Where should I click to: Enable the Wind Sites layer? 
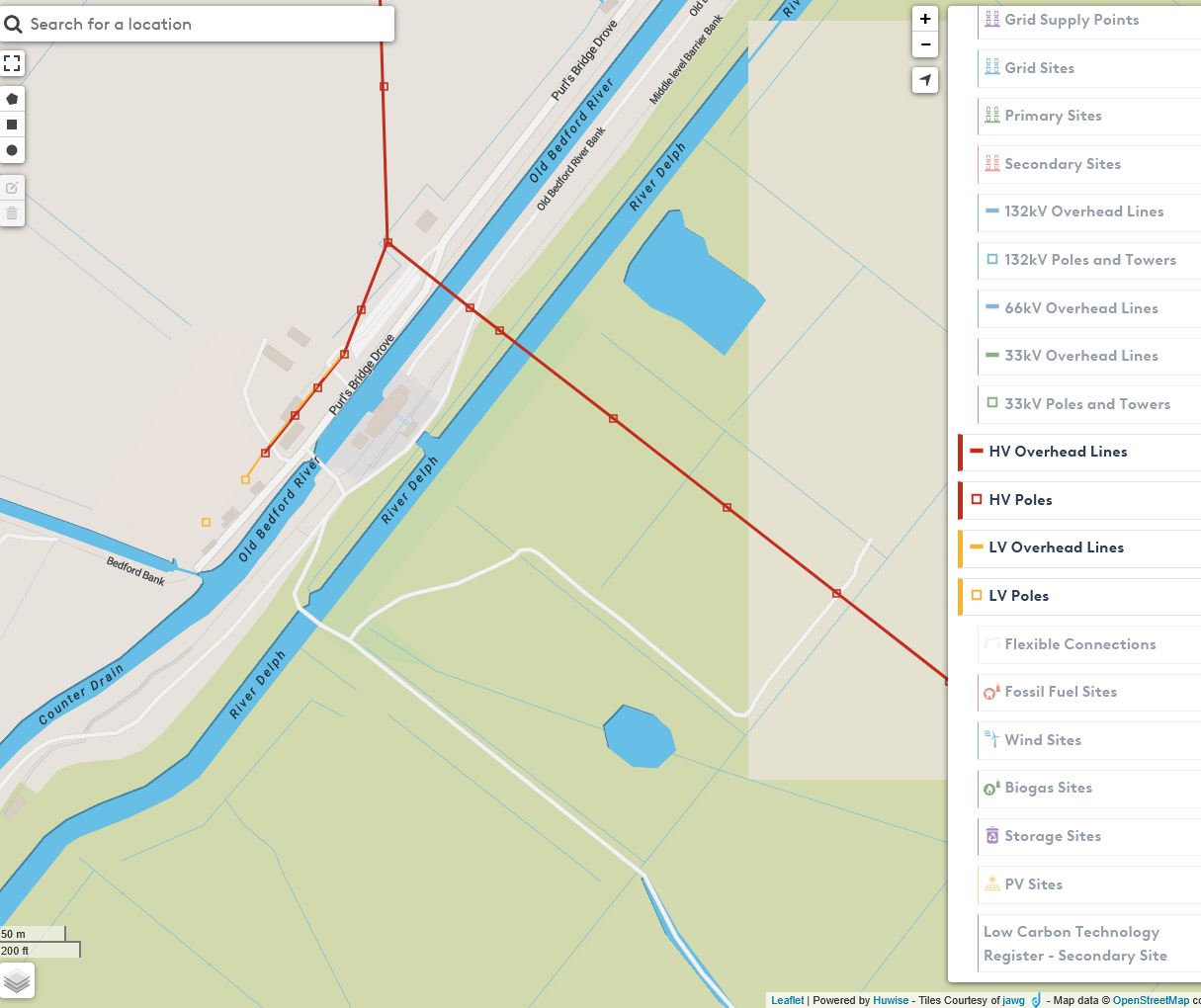click(1042, 740)
